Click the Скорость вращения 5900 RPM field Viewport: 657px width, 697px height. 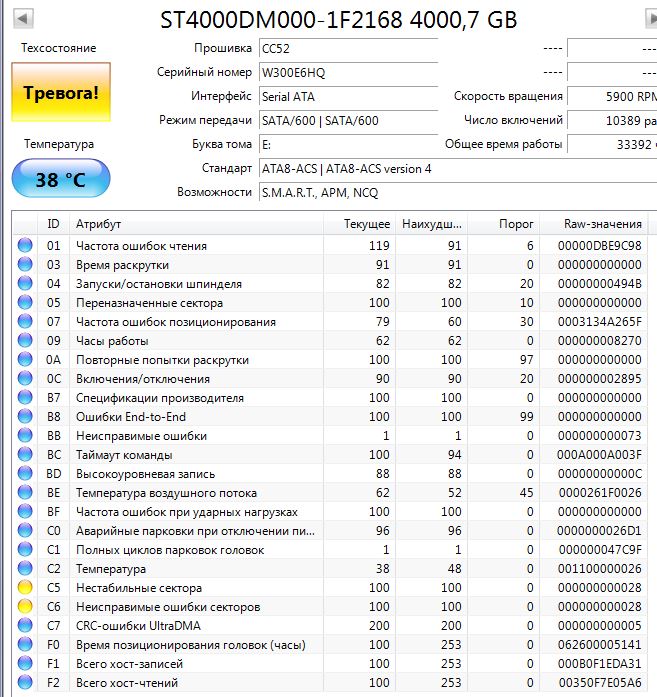coord(610,97)
